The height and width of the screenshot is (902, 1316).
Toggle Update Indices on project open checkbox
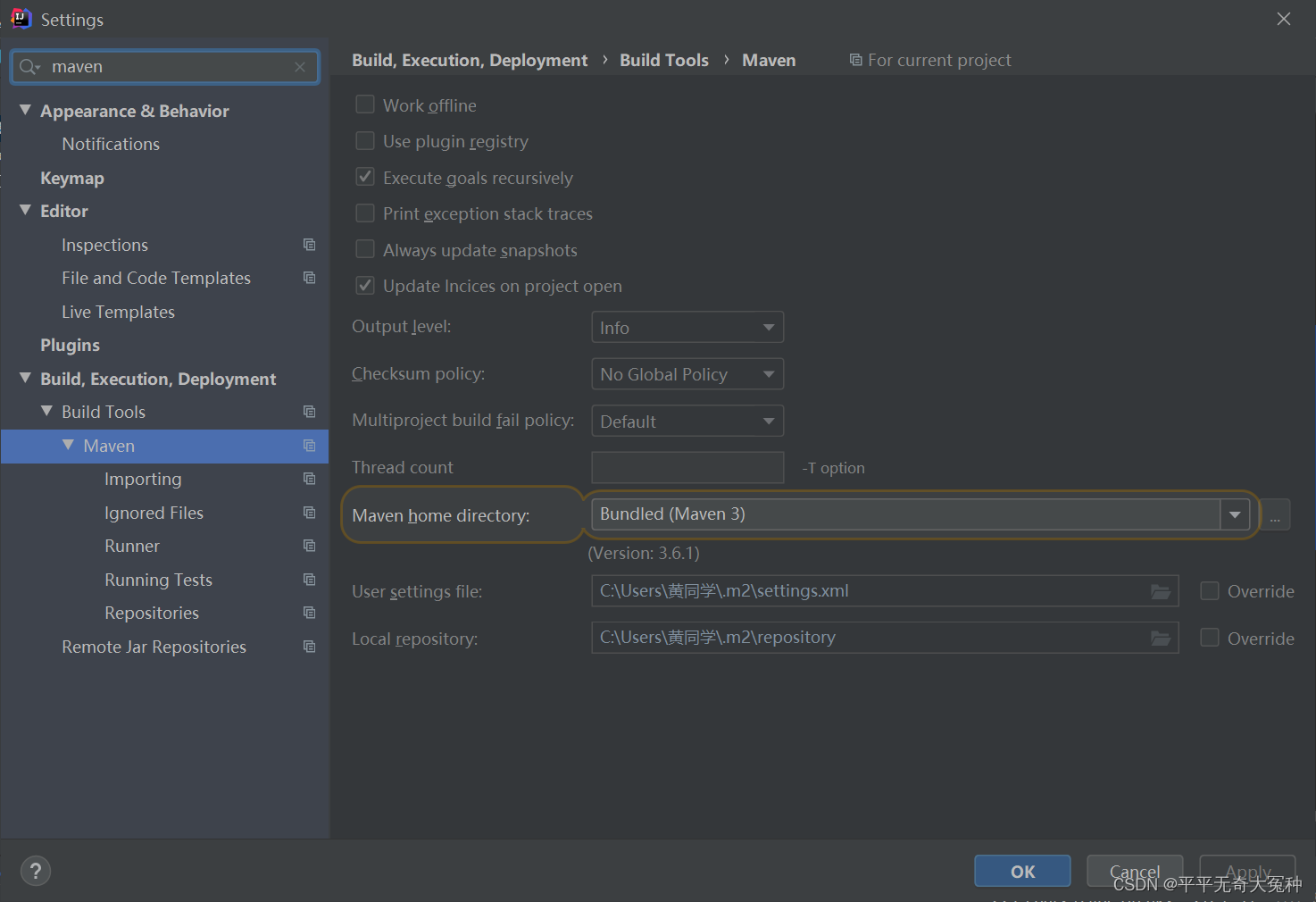click(x=364, y=286)
